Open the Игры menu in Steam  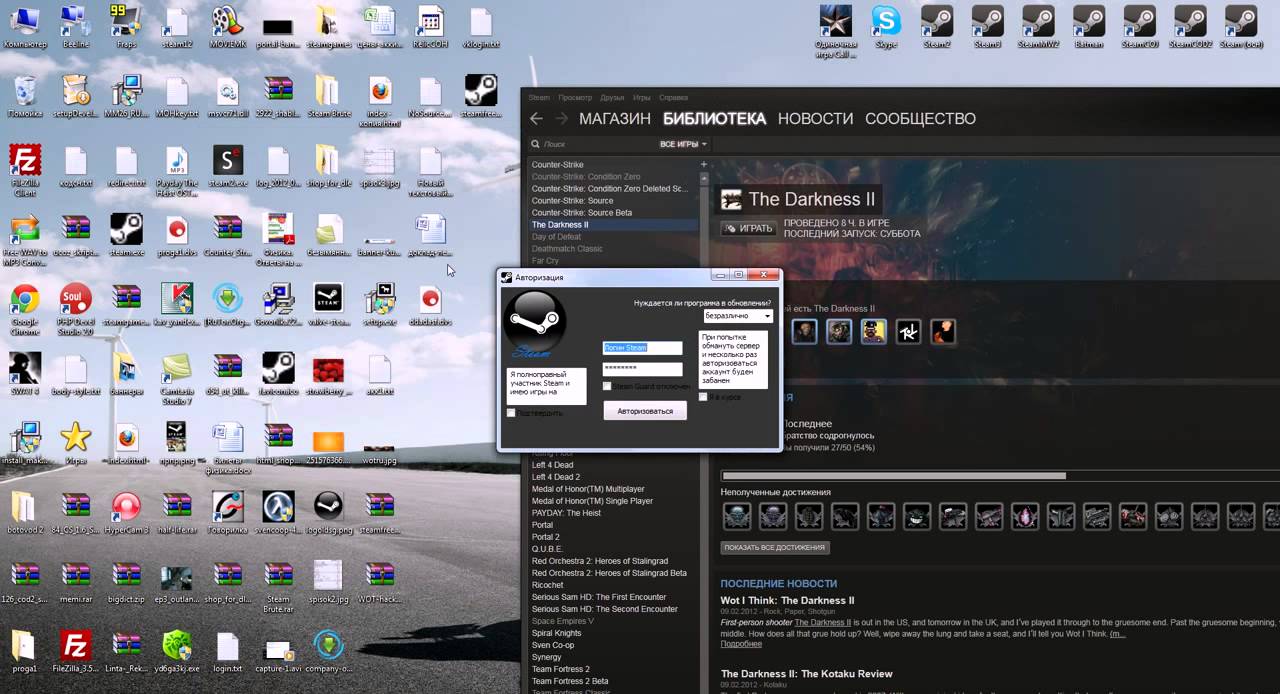pos(642,98)
